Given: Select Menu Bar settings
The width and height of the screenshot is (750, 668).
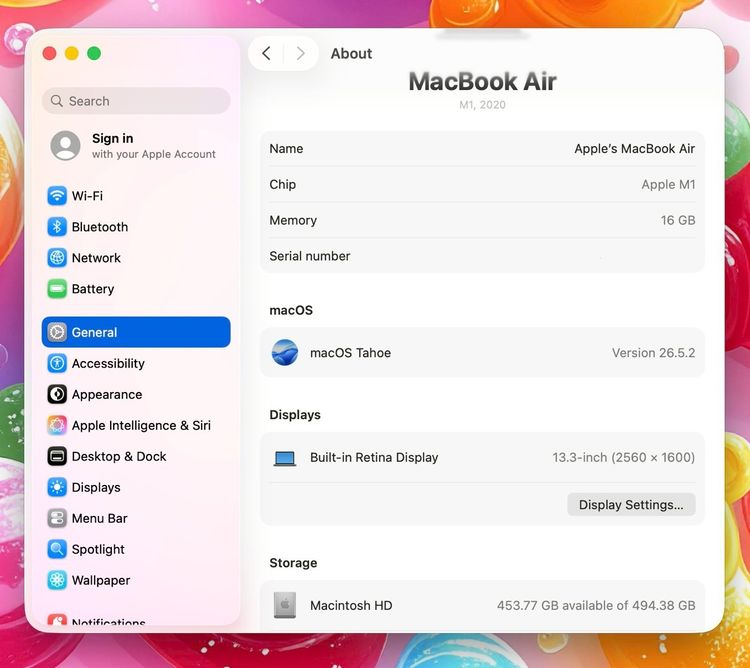Looking at the screenshot, I should point(136,518).
